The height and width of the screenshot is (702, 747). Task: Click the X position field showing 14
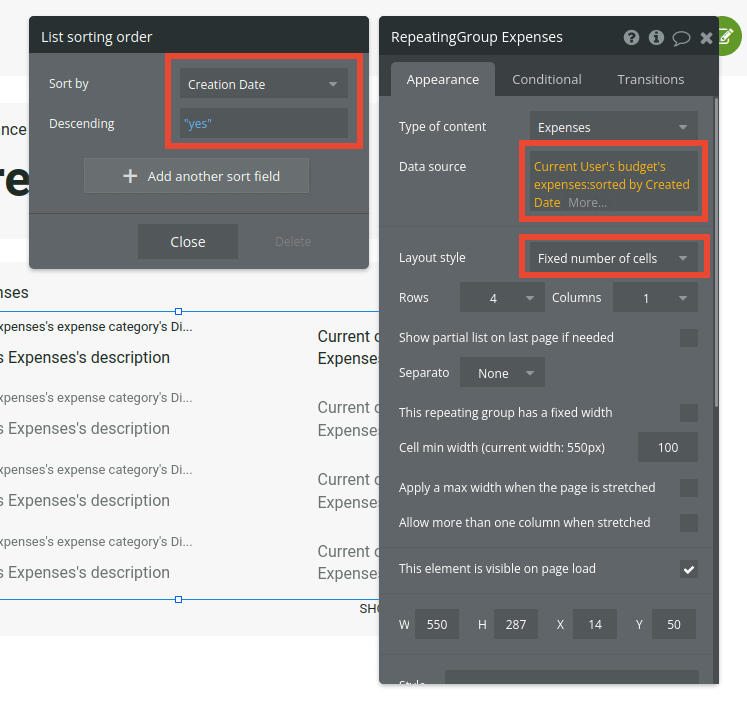595,624
